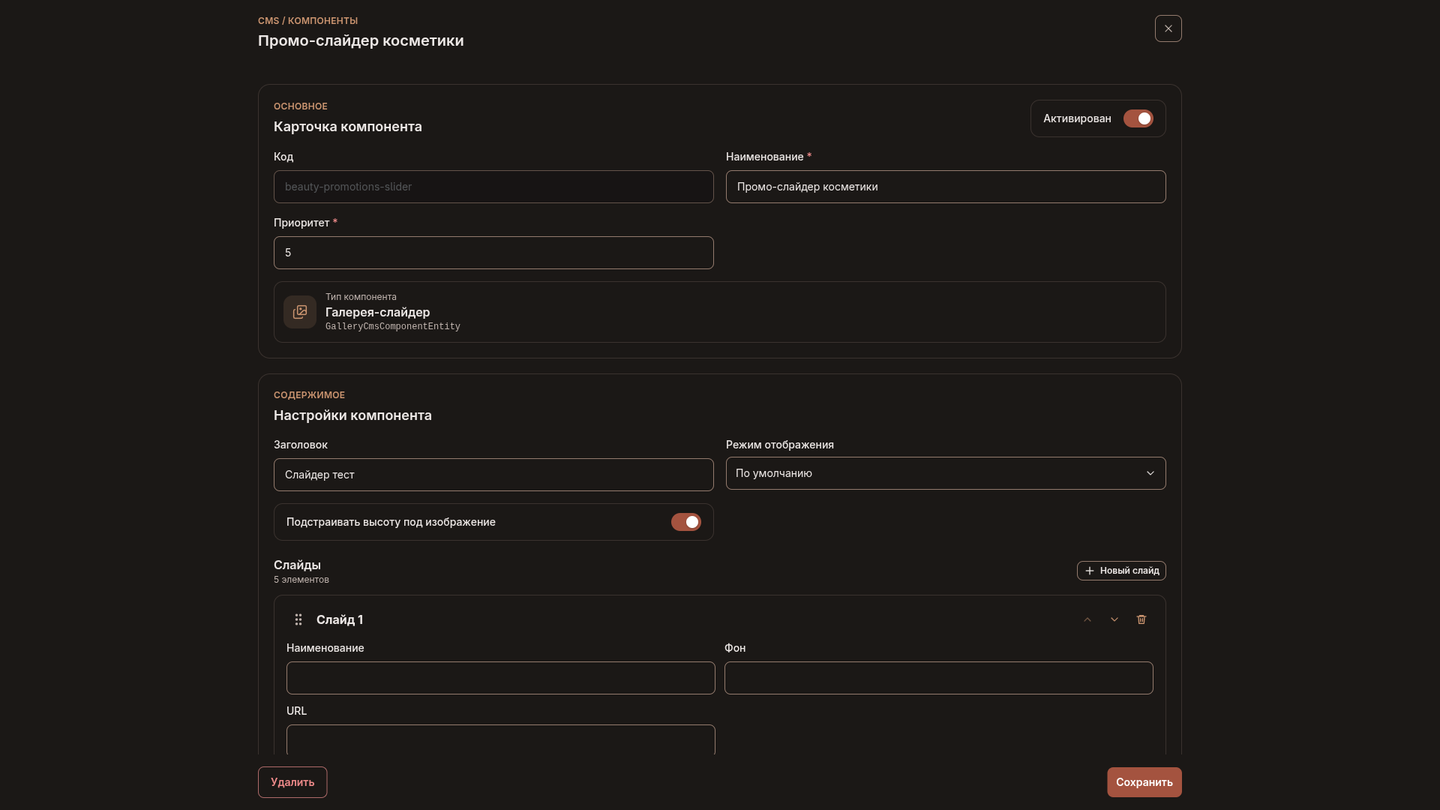Click the component Наименование field Промо-слайдер косметики
The width and height of the screenshot is (1440, 810).
pos(946,187)
